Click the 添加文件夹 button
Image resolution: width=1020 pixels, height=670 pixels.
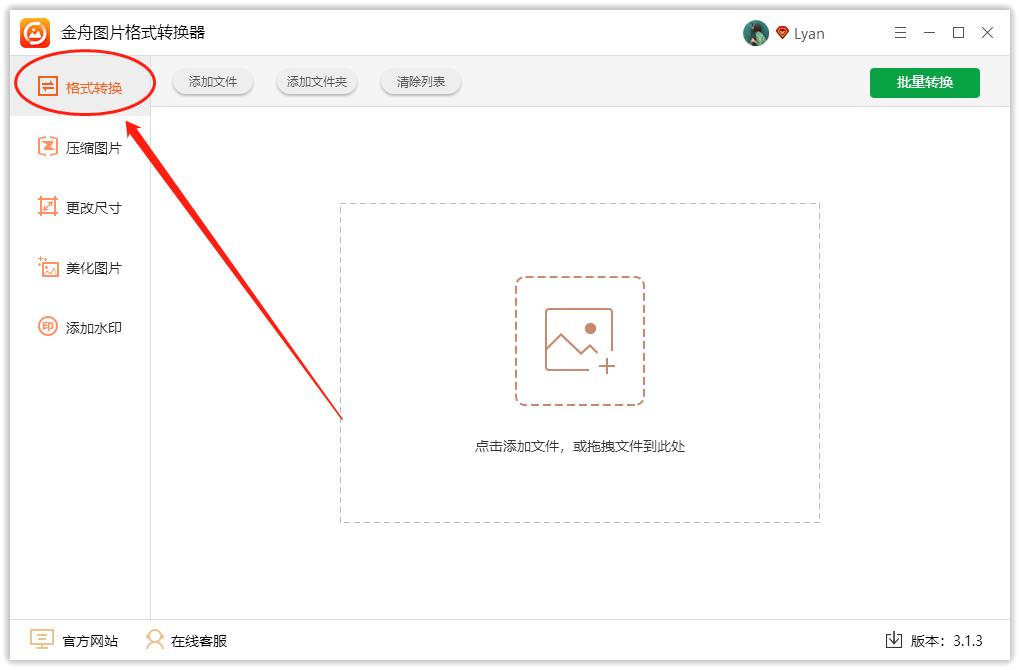[316, 83]
